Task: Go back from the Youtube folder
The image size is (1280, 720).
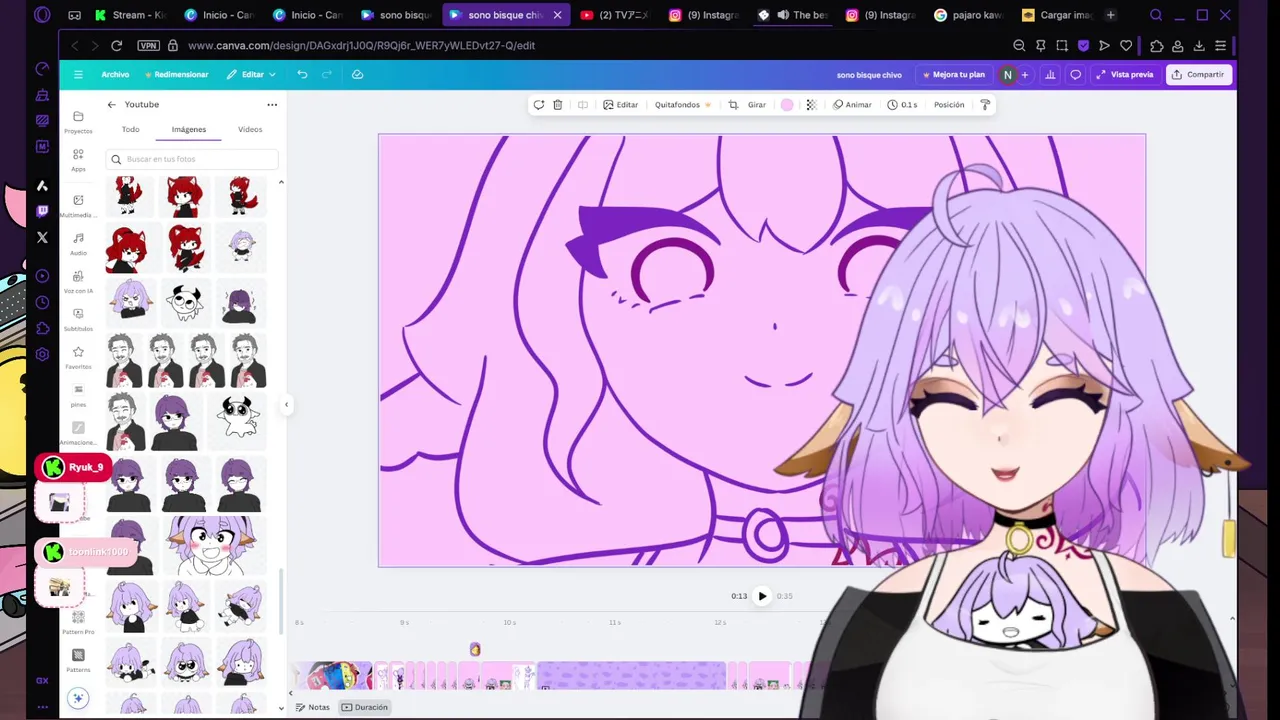Action: pos(112,104)
